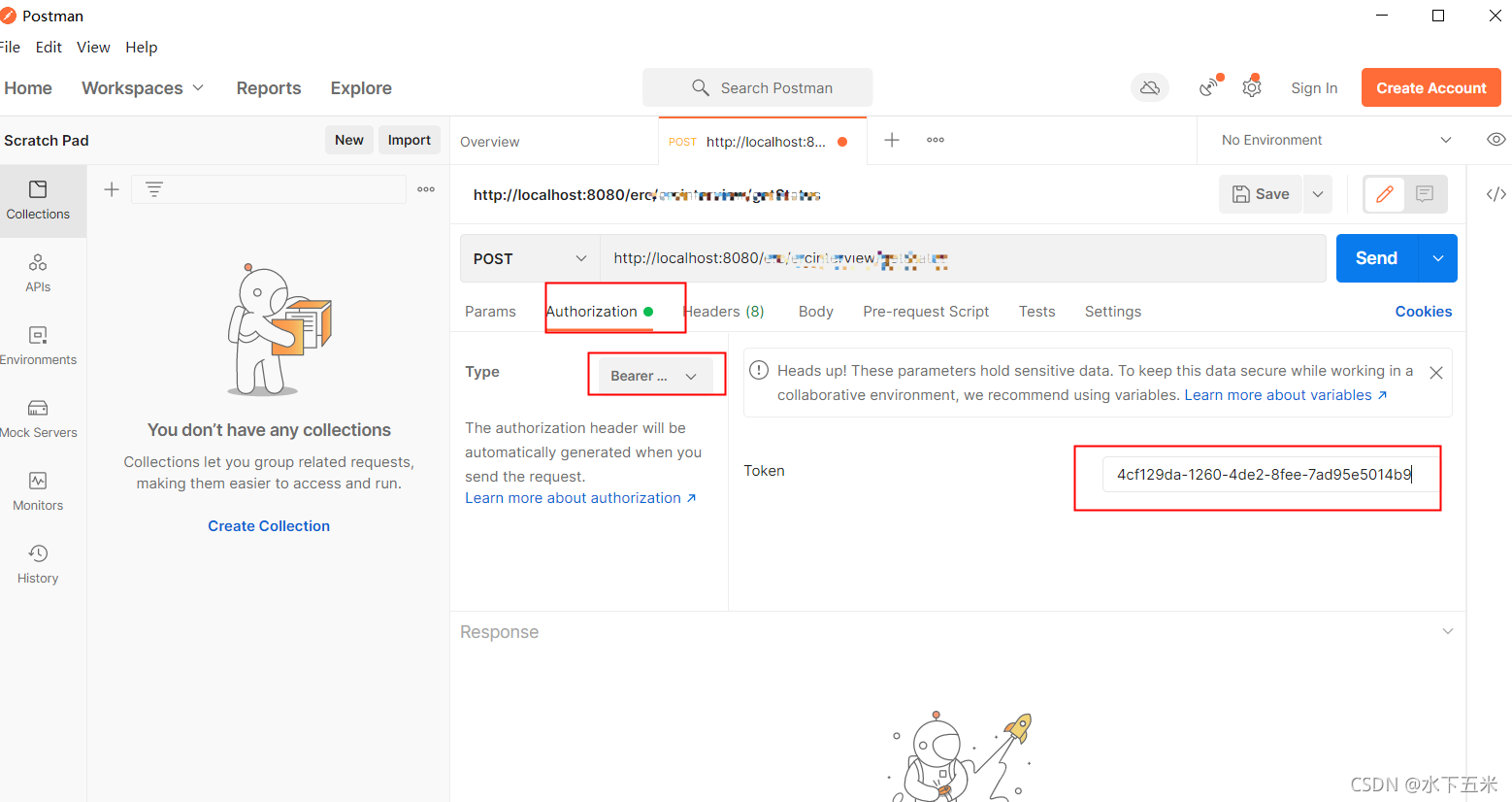Open the No Environment selector dropdown
The height and width of the screenshot is (802, 1512).
pos(1336,140)
